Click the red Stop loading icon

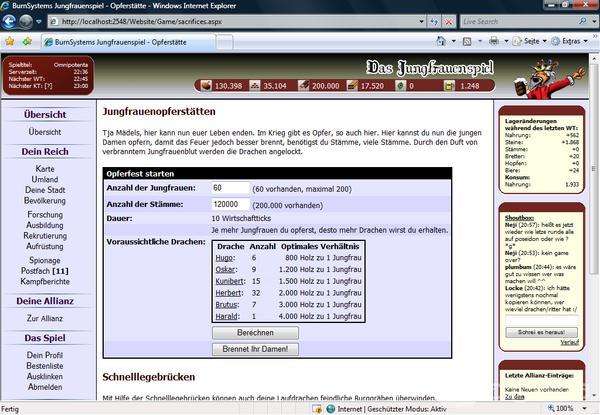[448, 22]
